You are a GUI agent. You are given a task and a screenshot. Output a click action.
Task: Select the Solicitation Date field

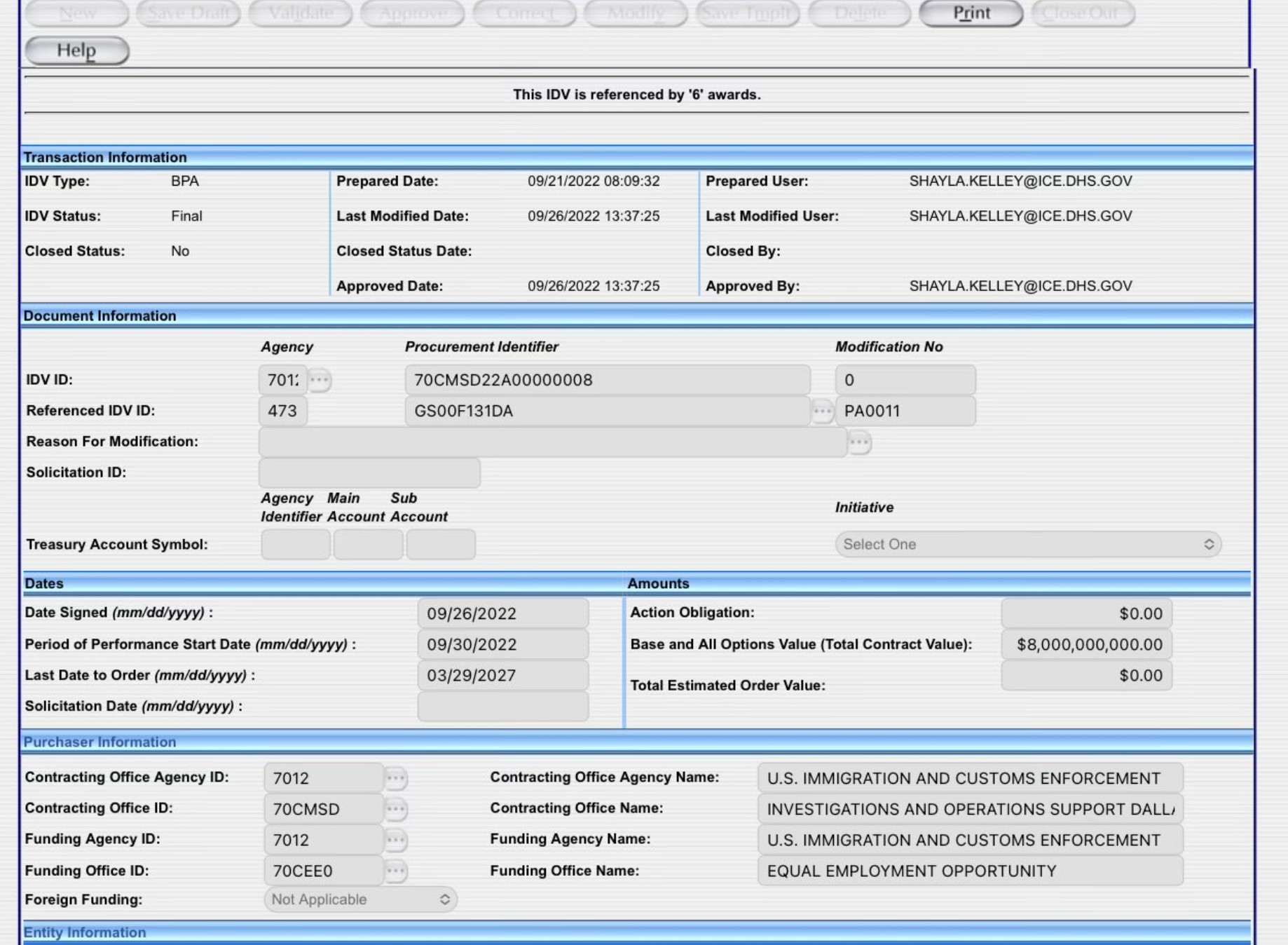502,707
